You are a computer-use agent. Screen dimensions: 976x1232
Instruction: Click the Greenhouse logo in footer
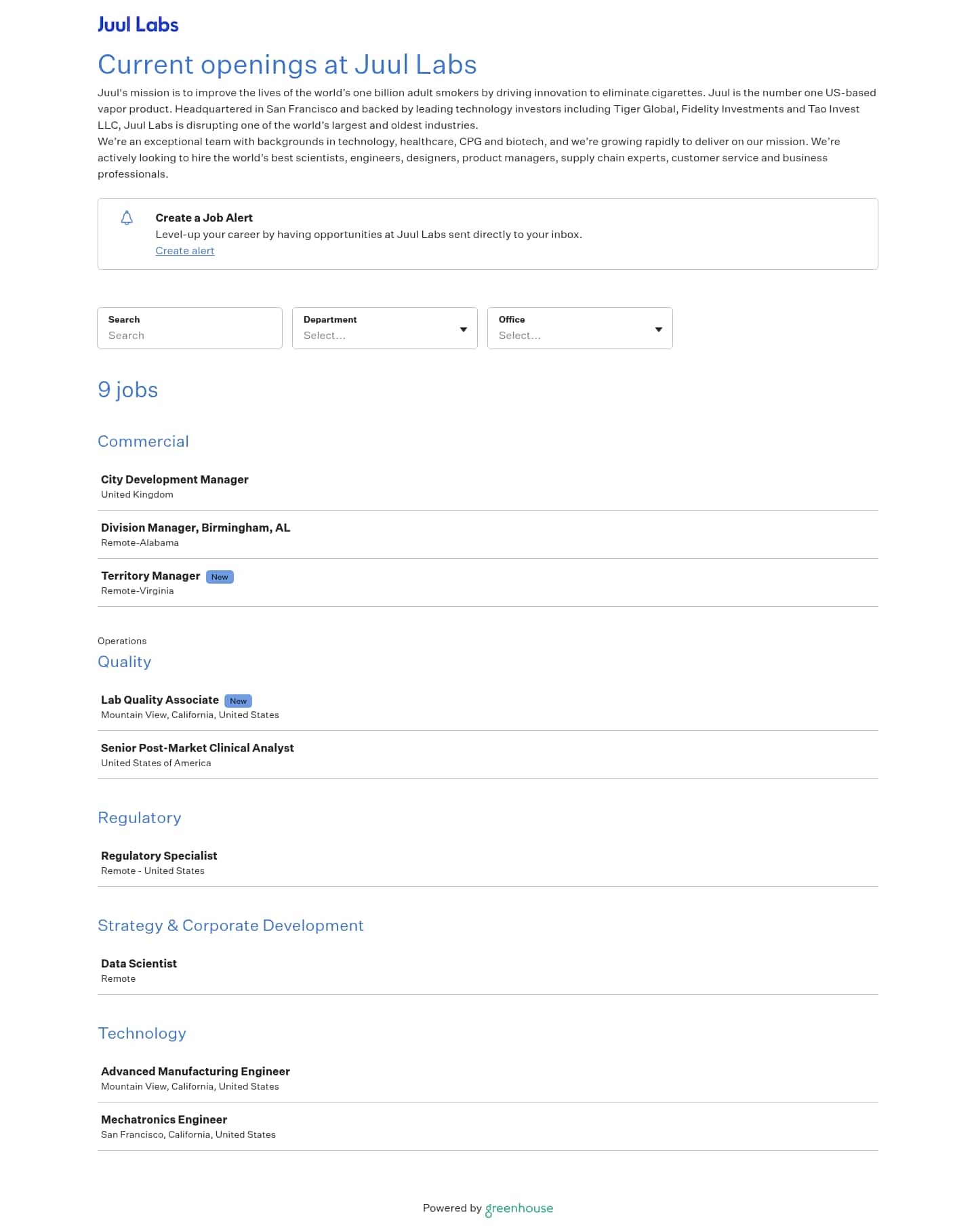click(519, 1208)
